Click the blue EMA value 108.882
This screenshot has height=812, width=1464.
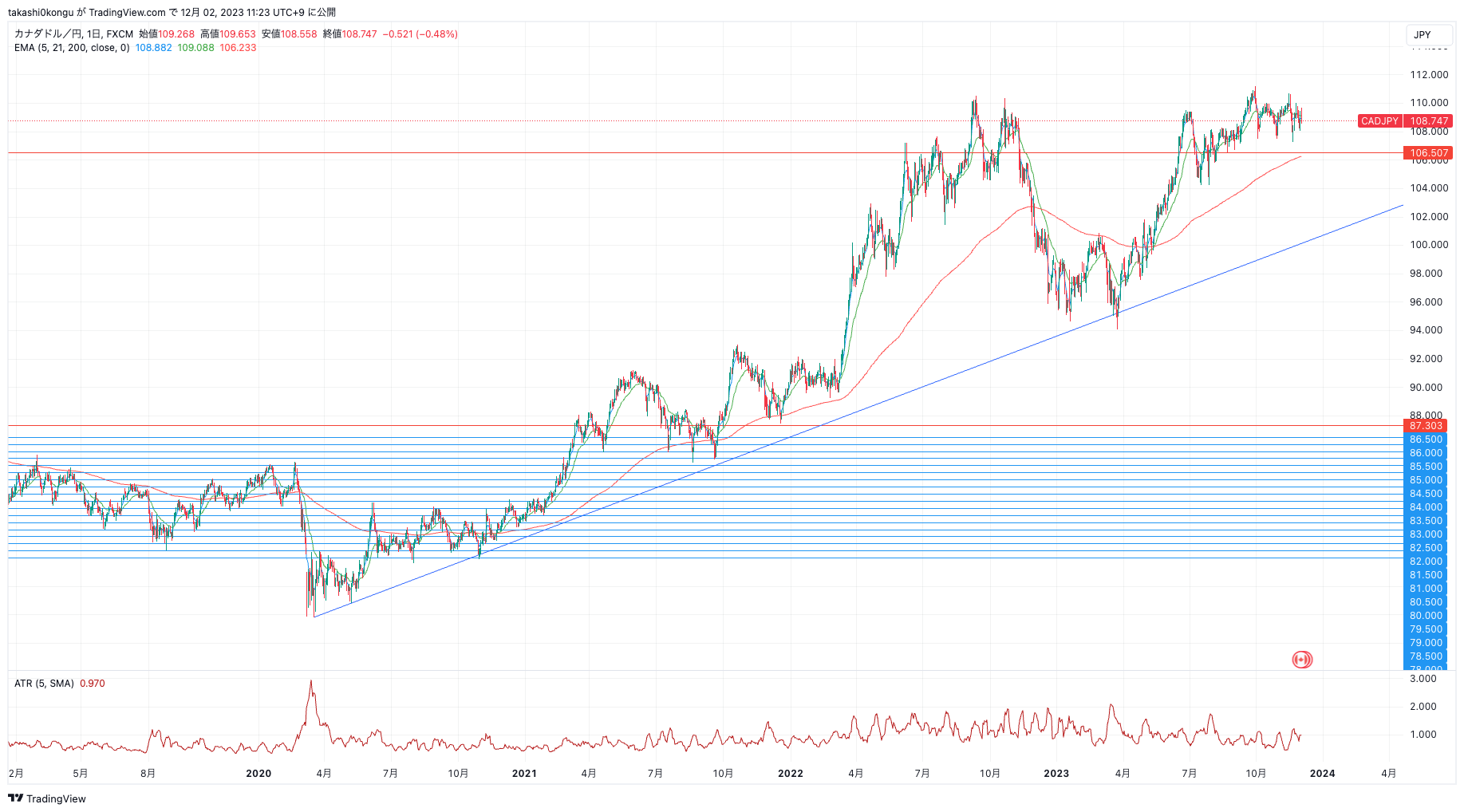(x=153, y=48)
